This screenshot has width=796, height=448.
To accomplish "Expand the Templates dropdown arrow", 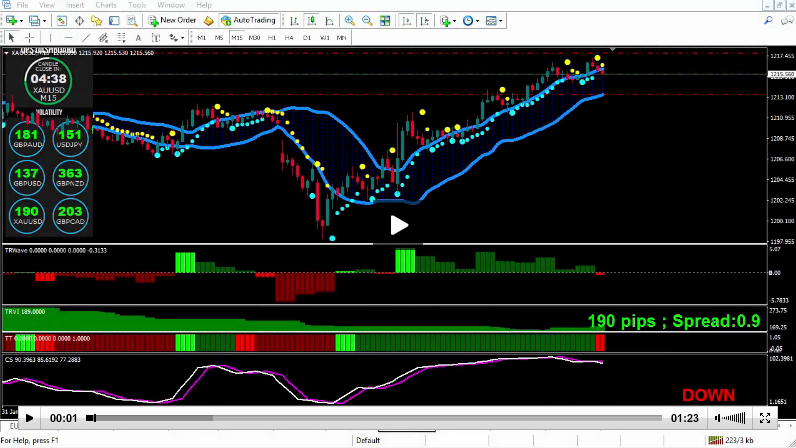I will [501, 21].
